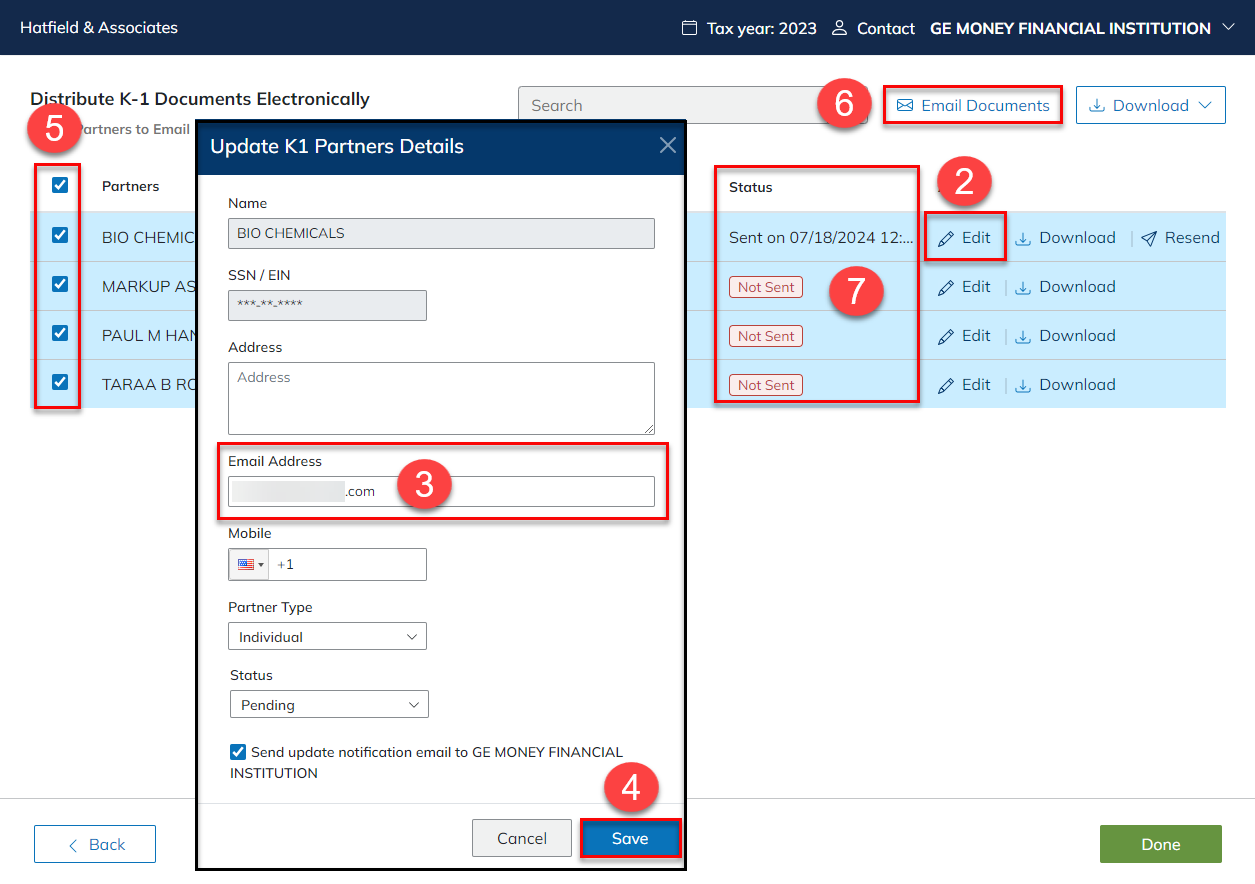Click the Save button in dialog
The image size is (1255, 884).
[630, 839]
